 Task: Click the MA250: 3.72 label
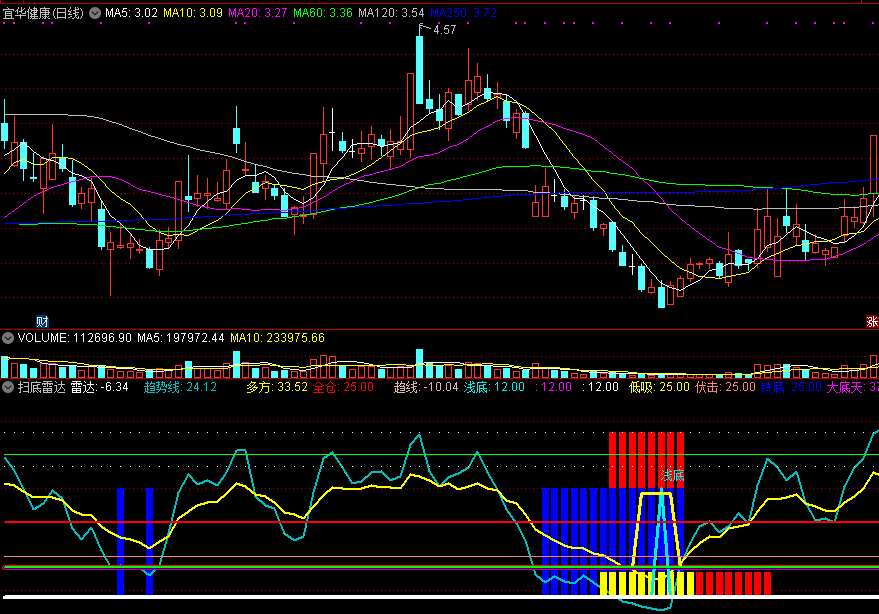pyautogui.click(x=463, y=13)
